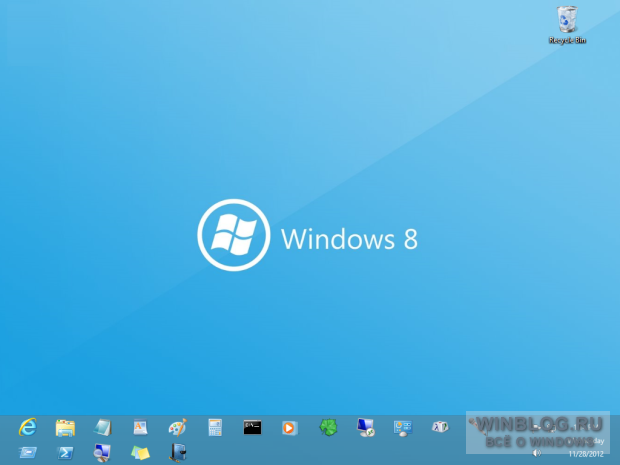The width and height of the screenshot is (620, 465).
Task: Open the Magnifier taskbar icon
Action: pos(102,453)
